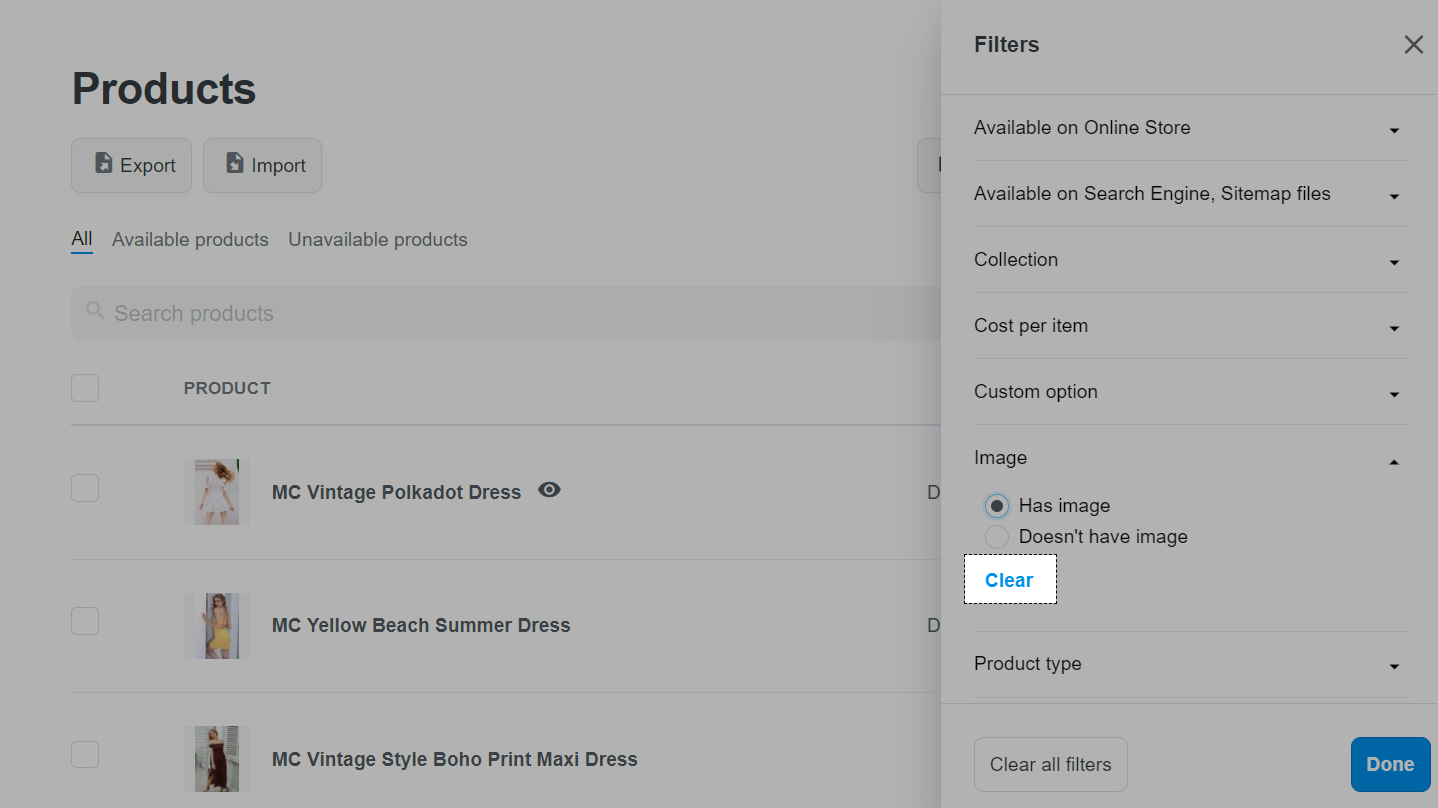Click the blue Done button
The height and width of the screenshot is (808, 1438).
point(1390,765)
